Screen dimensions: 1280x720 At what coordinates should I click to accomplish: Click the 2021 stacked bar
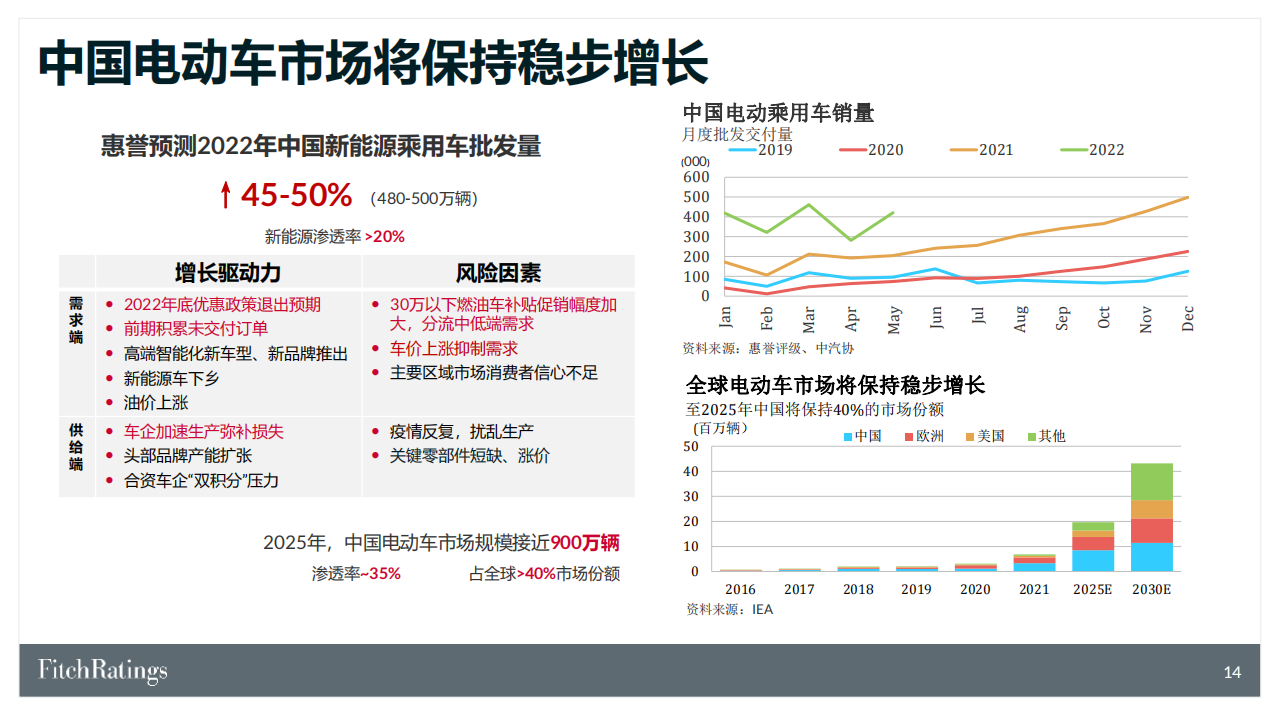click(1034, 562)
